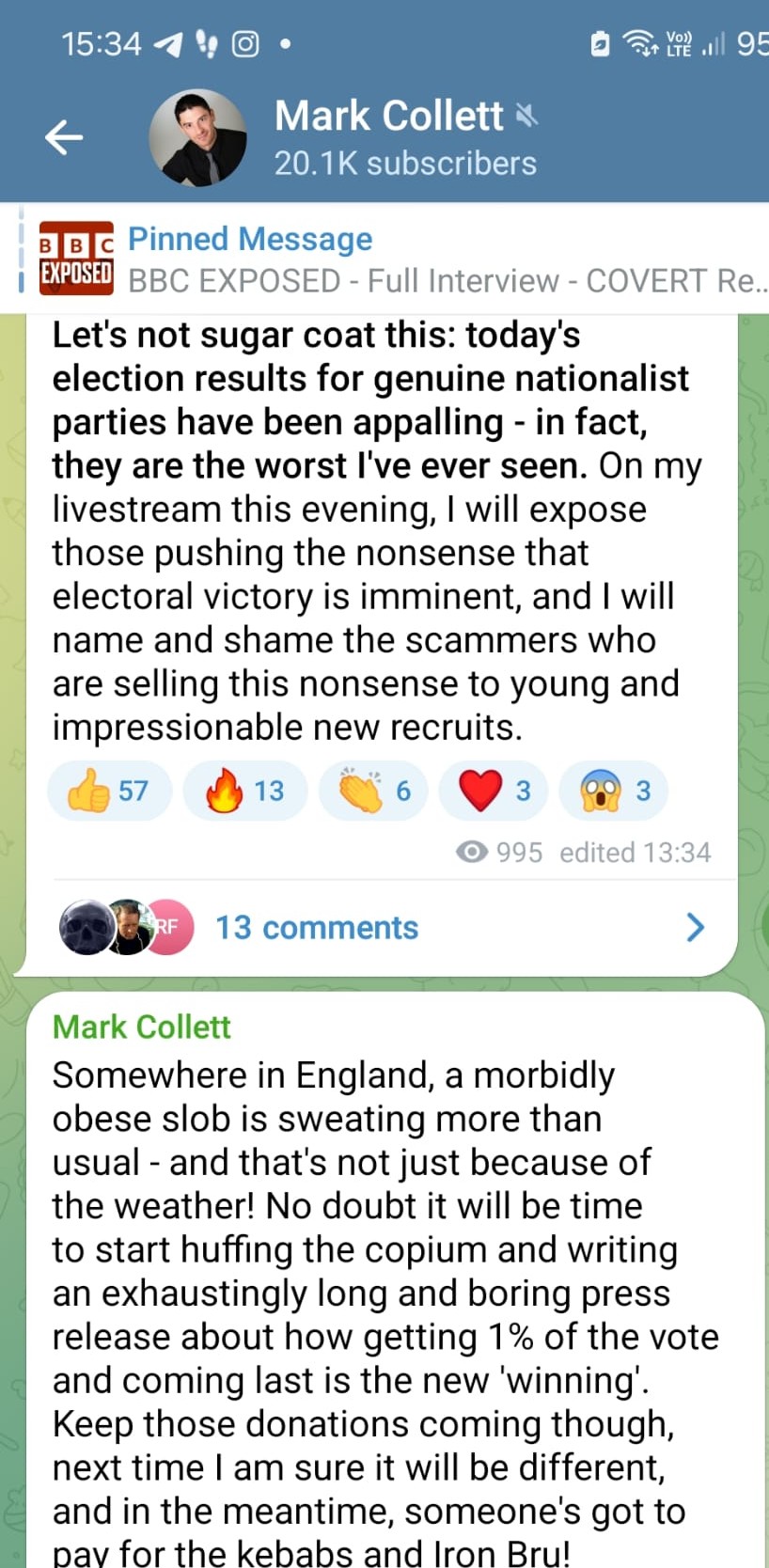
Task: Open the 13 comments thread
Action: coord(317,928)
